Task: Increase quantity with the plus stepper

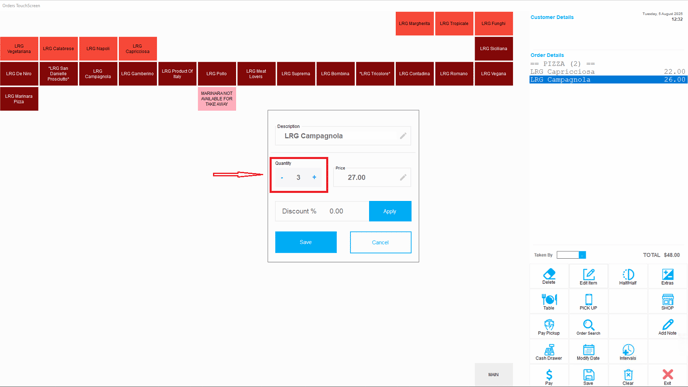Action: [314, 177]
